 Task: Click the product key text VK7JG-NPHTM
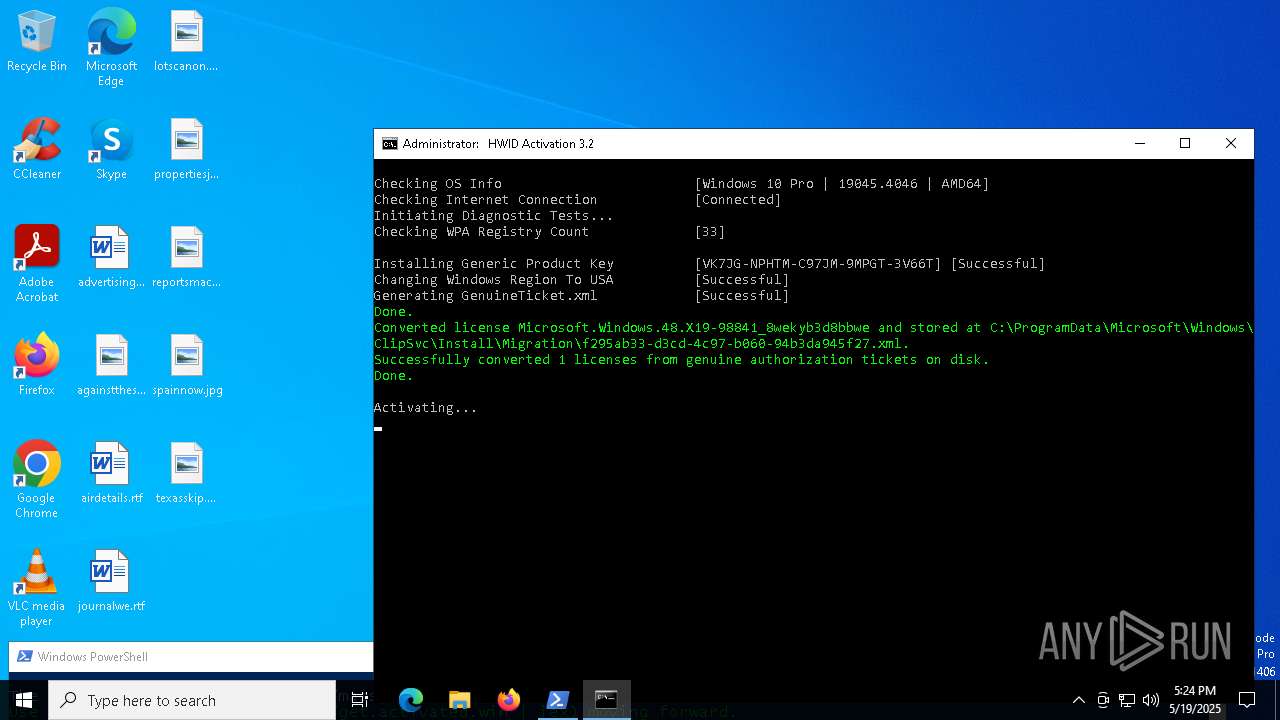pos(818,264)
